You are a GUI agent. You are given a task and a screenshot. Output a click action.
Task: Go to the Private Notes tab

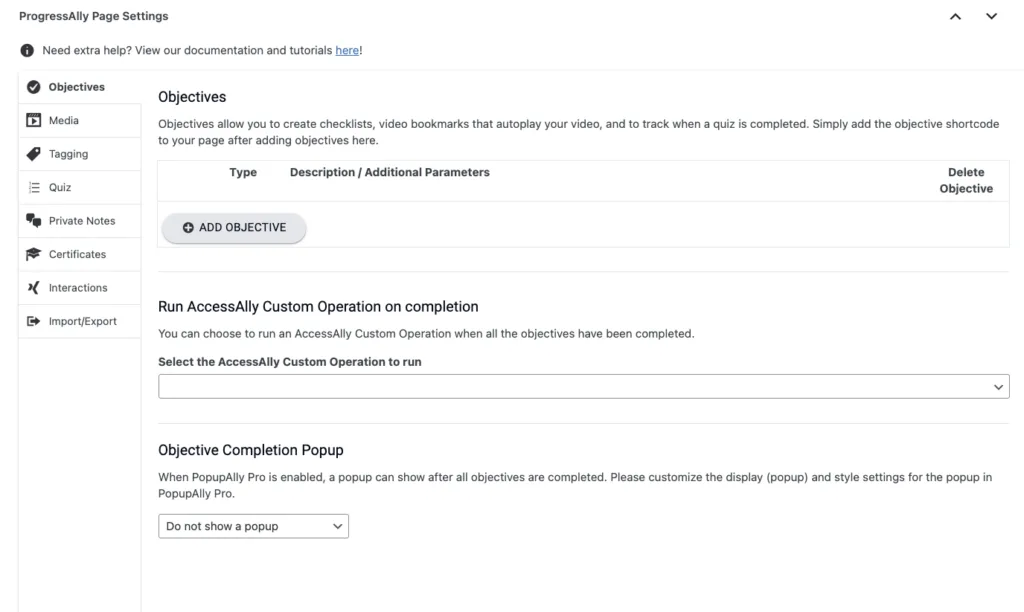82,221
